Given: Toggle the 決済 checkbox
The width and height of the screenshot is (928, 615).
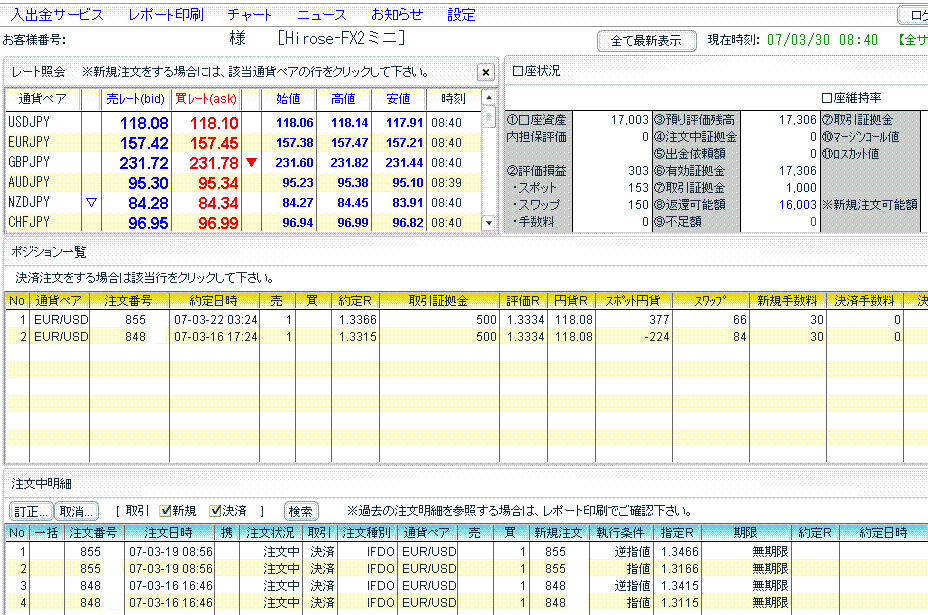Looking at the screenshot, I should coord(215,511).
